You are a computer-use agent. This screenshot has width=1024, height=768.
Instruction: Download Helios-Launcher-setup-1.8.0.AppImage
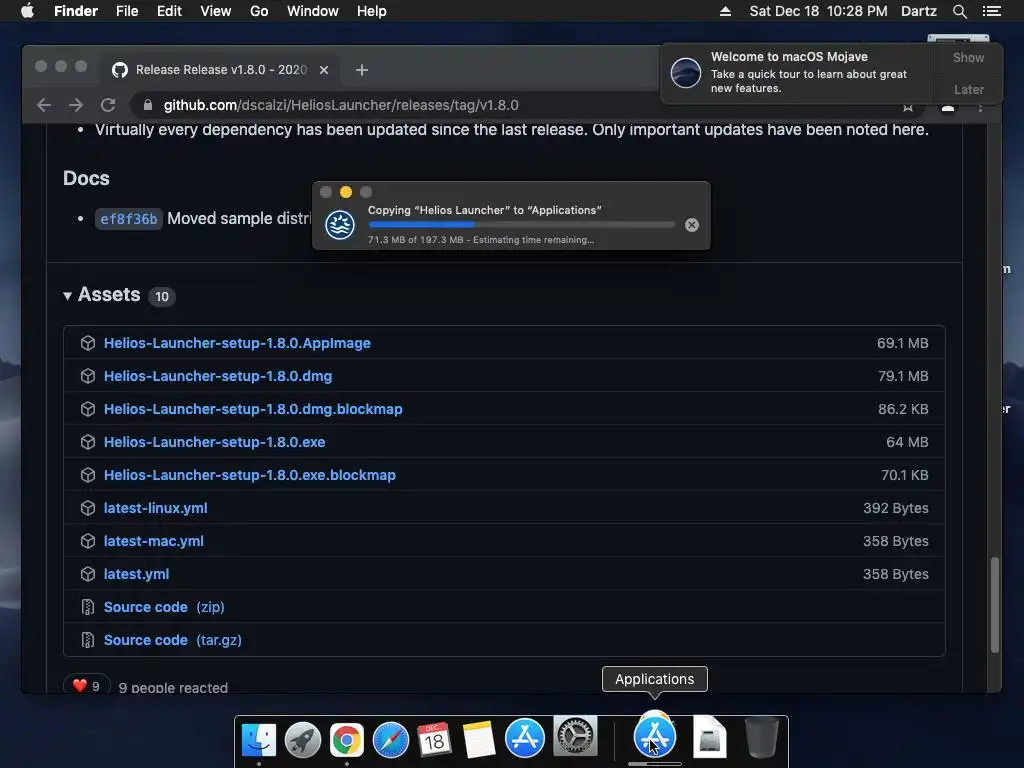pos(237,343)
